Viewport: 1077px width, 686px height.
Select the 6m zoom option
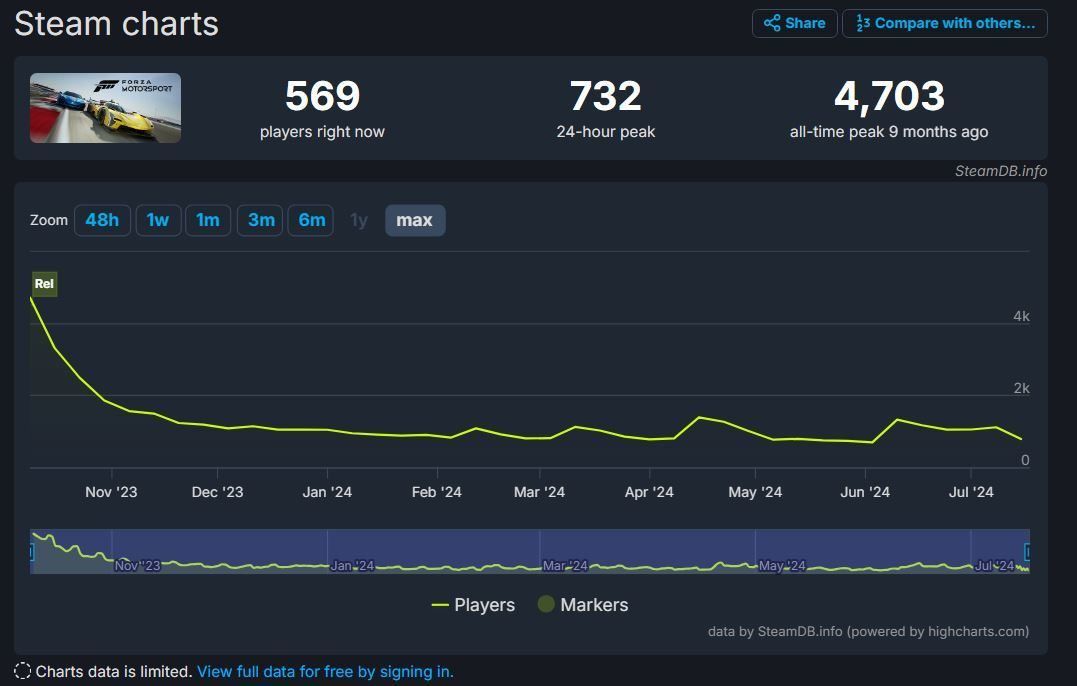[311, 220]
